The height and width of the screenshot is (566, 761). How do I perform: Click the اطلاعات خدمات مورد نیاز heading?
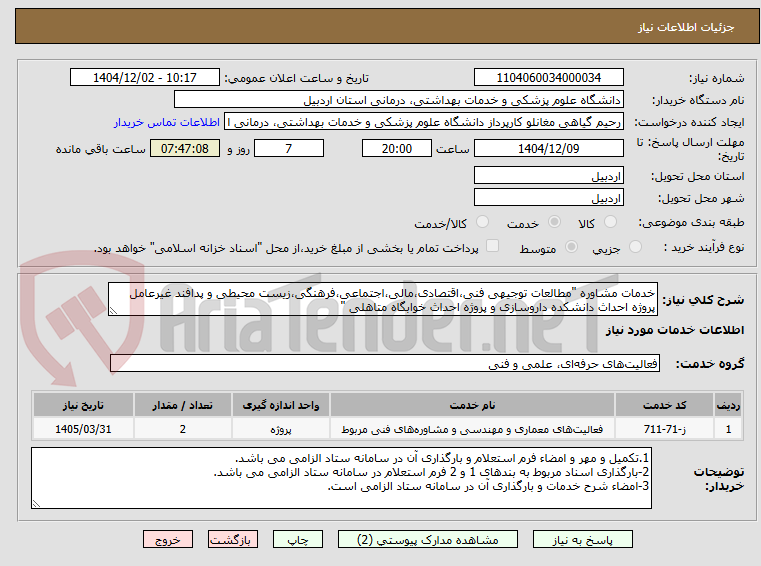675,330
